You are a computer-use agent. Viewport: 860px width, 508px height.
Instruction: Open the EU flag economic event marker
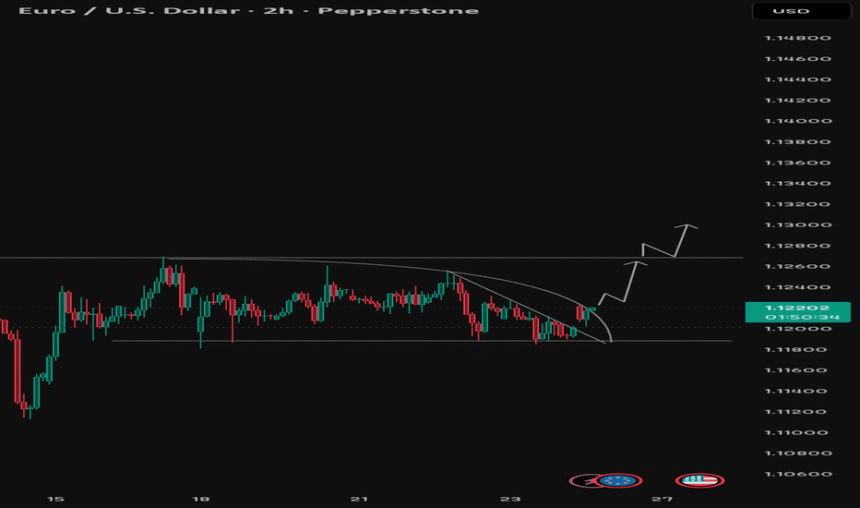(x=619, y=481)
